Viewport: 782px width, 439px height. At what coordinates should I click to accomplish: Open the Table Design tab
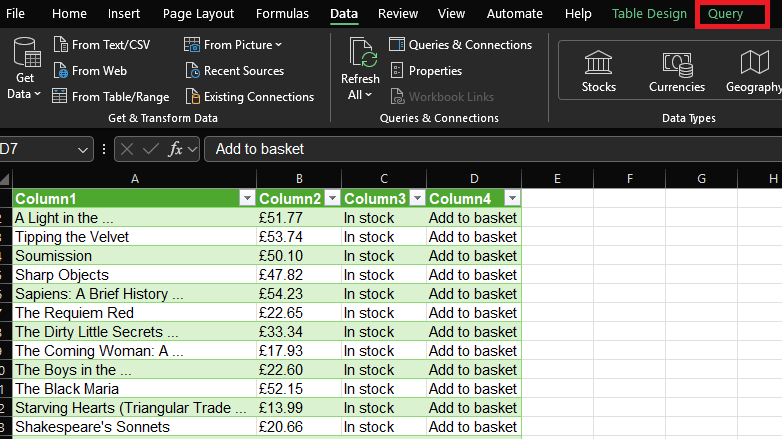tap(649, 13)
